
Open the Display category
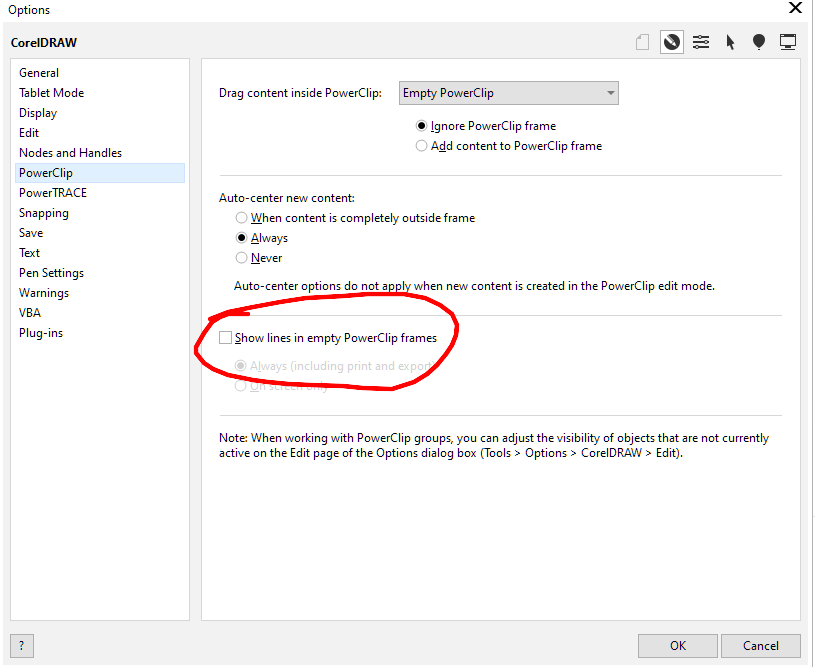pos(100,113)
